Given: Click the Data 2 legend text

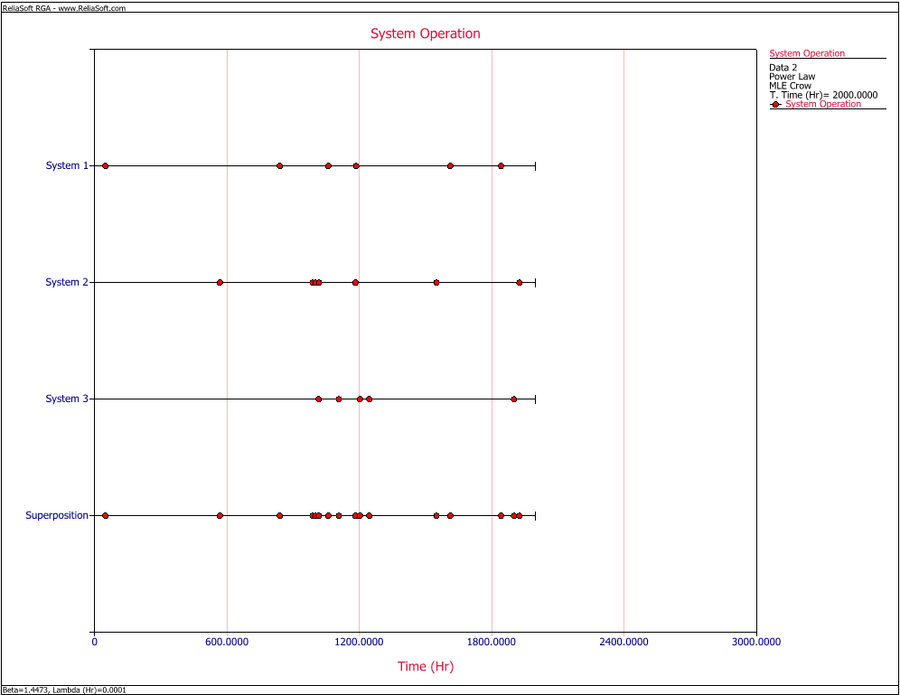Looking at the screenshot, I should coord(783,67).
